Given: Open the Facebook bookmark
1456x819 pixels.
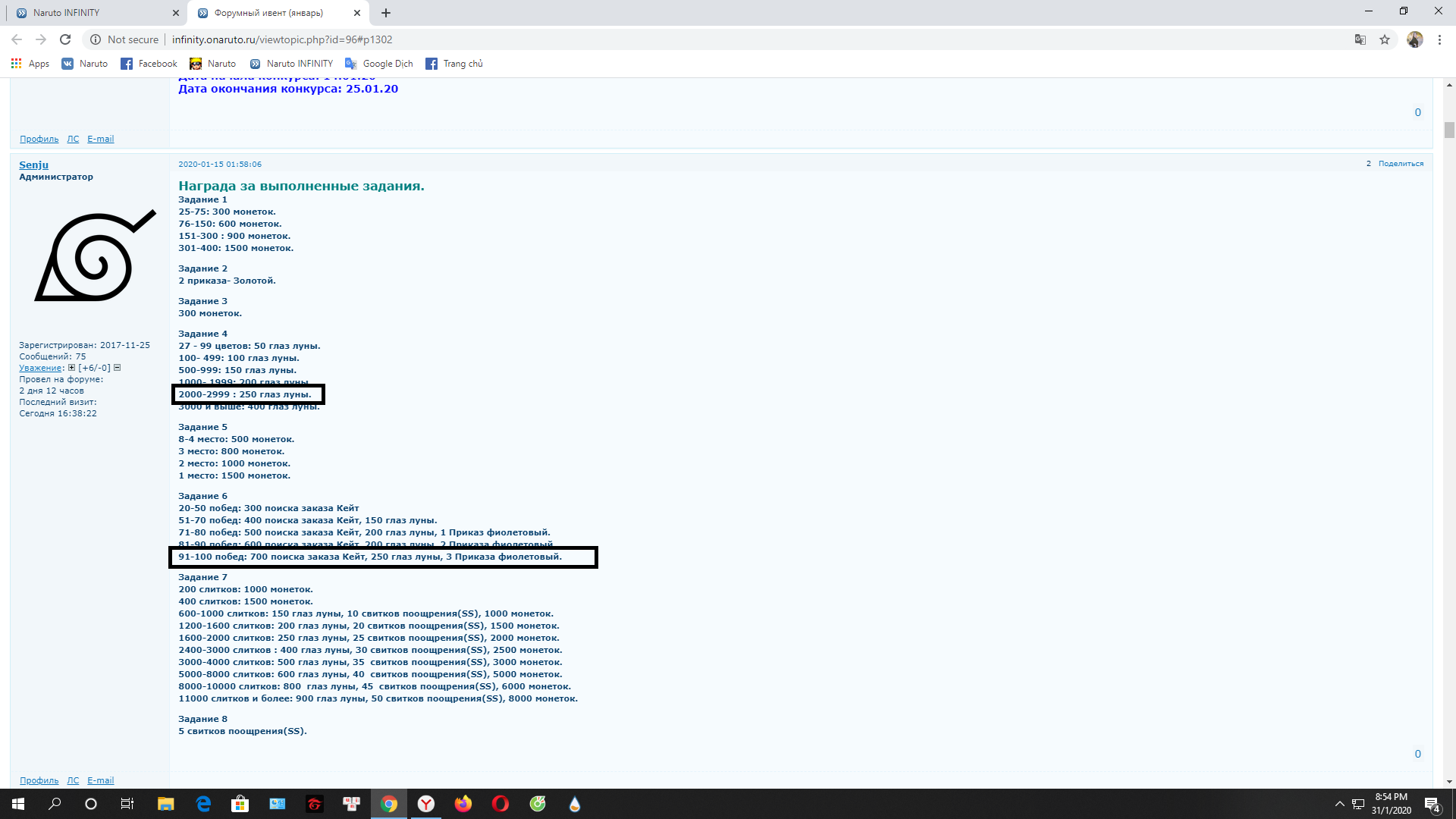Looking at the screenshot, I should coord(149,64).
